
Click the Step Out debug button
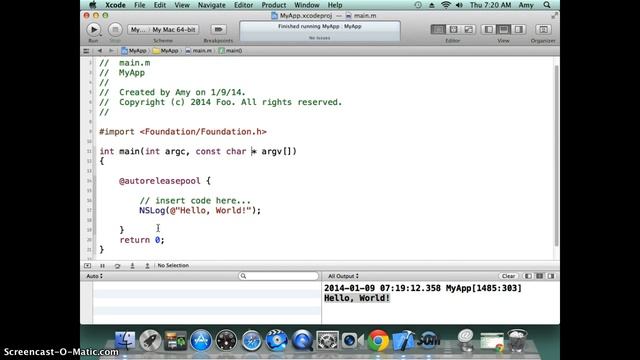[147, 266]
